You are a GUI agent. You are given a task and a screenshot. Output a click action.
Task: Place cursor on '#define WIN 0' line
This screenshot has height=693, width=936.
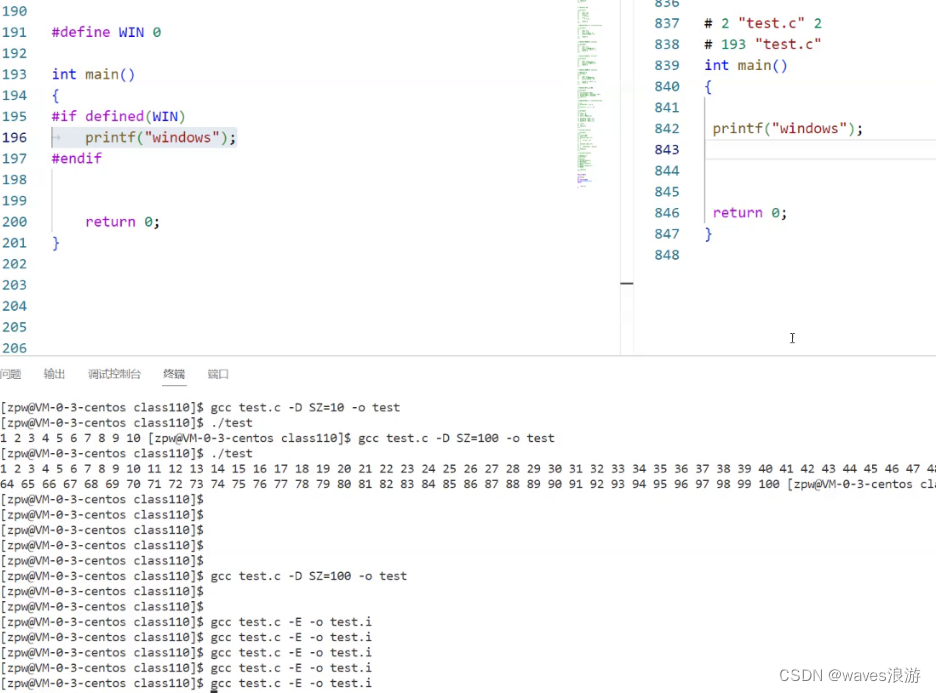pyautogui.click(x=106, y=32)
